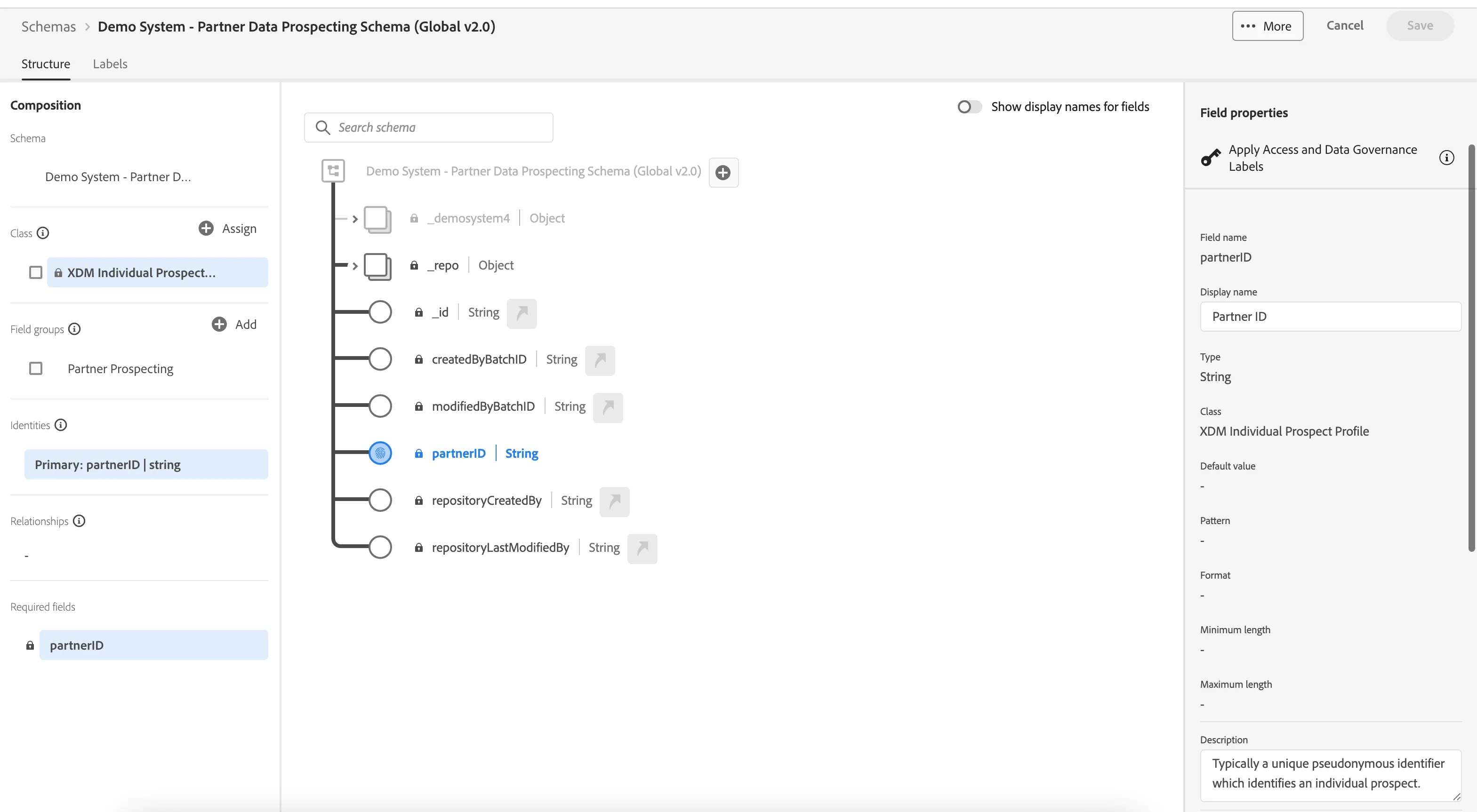Select the repositoryCreatedBy field node circle
The height and width of the screenshot is (812, 1477).
click(380, 500)
